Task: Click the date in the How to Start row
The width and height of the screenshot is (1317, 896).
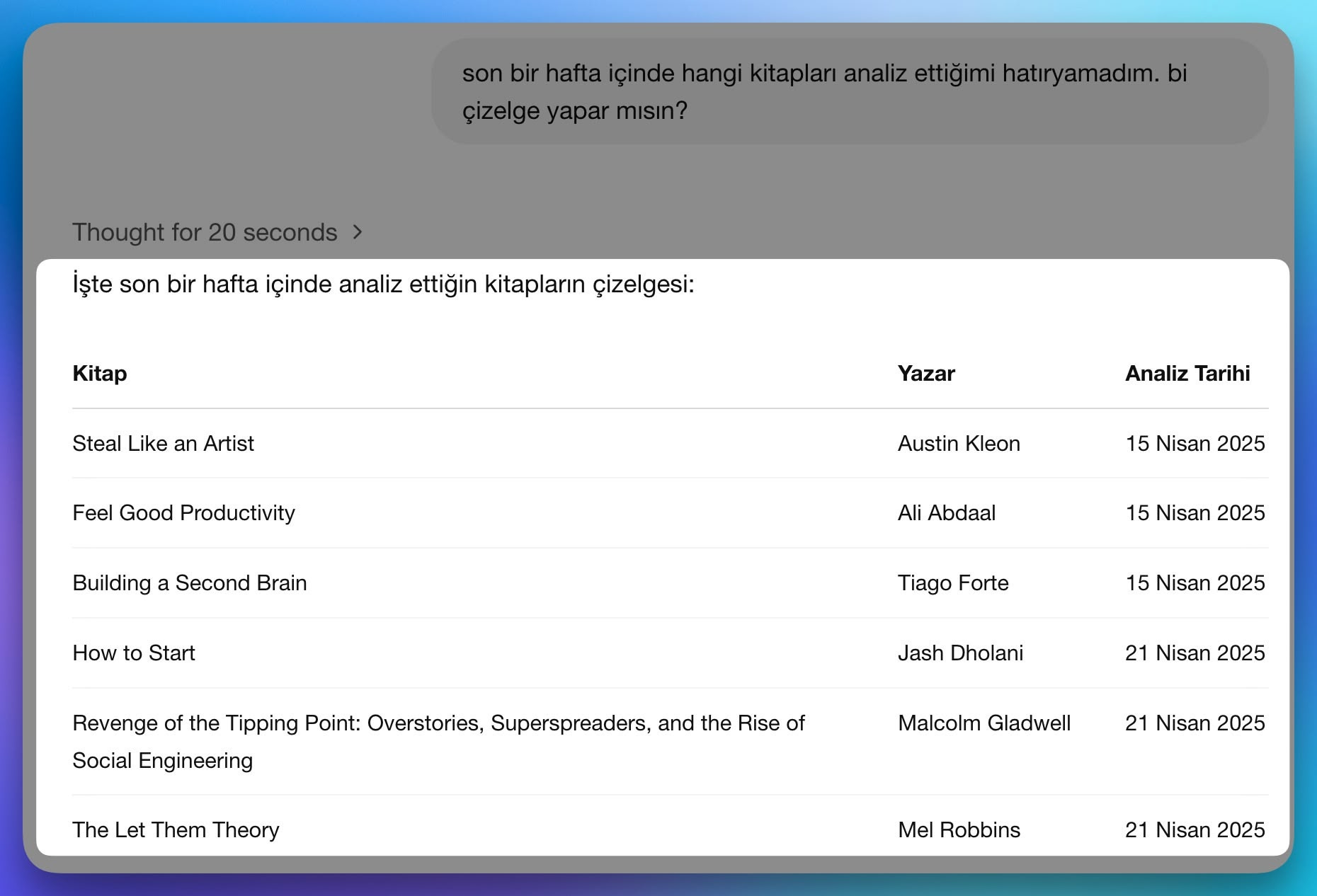Action: (x=1195, y=653)
